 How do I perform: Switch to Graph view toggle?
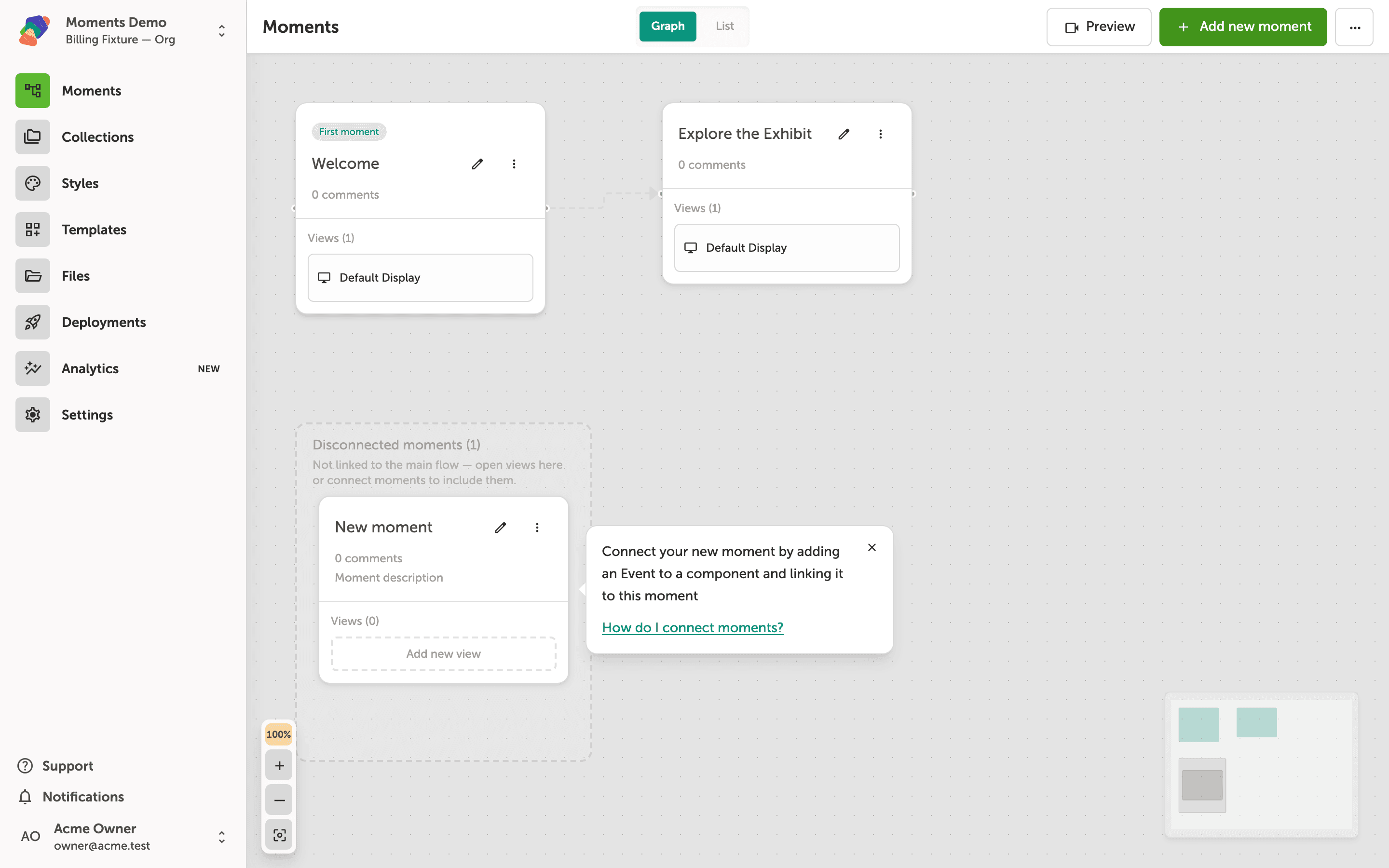click(x=667, y=27)
